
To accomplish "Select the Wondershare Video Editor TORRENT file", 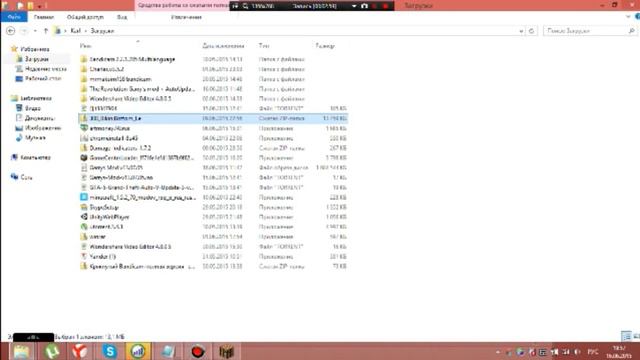I will tap(213, 247).
